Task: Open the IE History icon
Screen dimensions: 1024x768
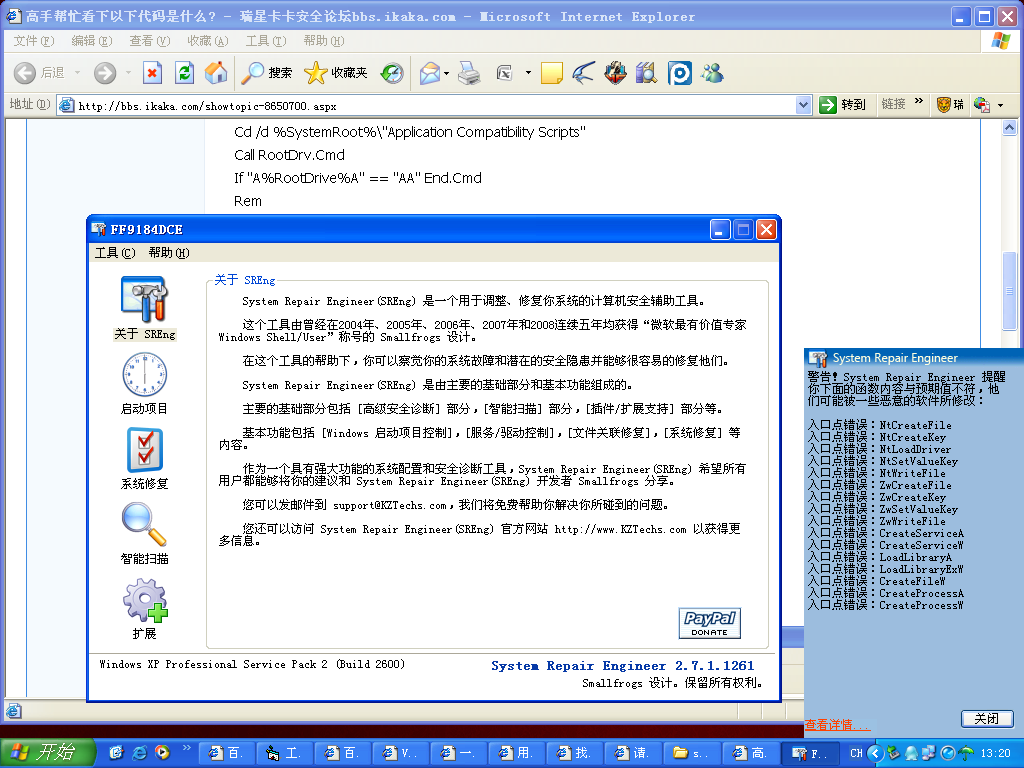Action: pyautogui.click(x=392, y=72)
